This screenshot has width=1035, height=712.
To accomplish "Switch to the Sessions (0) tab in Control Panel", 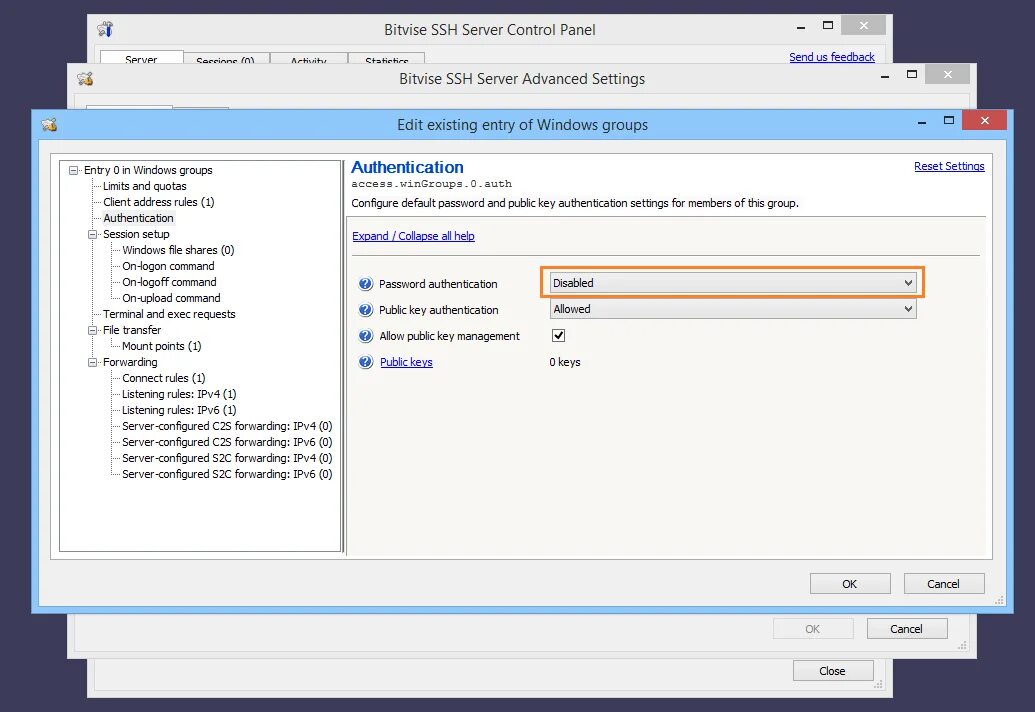I will pyautogui.click(x=226, y=59).
